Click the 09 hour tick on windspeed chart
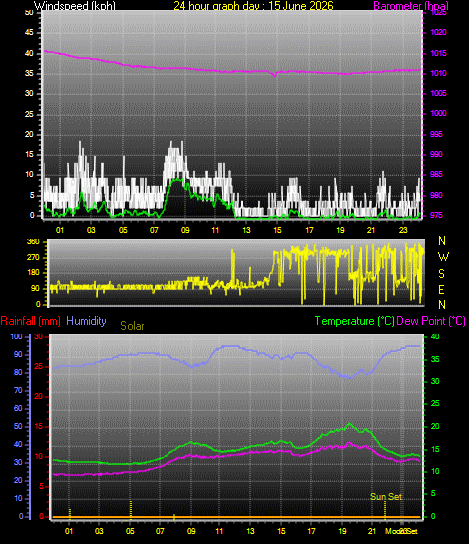469x544 pixels. coord(185,230)
